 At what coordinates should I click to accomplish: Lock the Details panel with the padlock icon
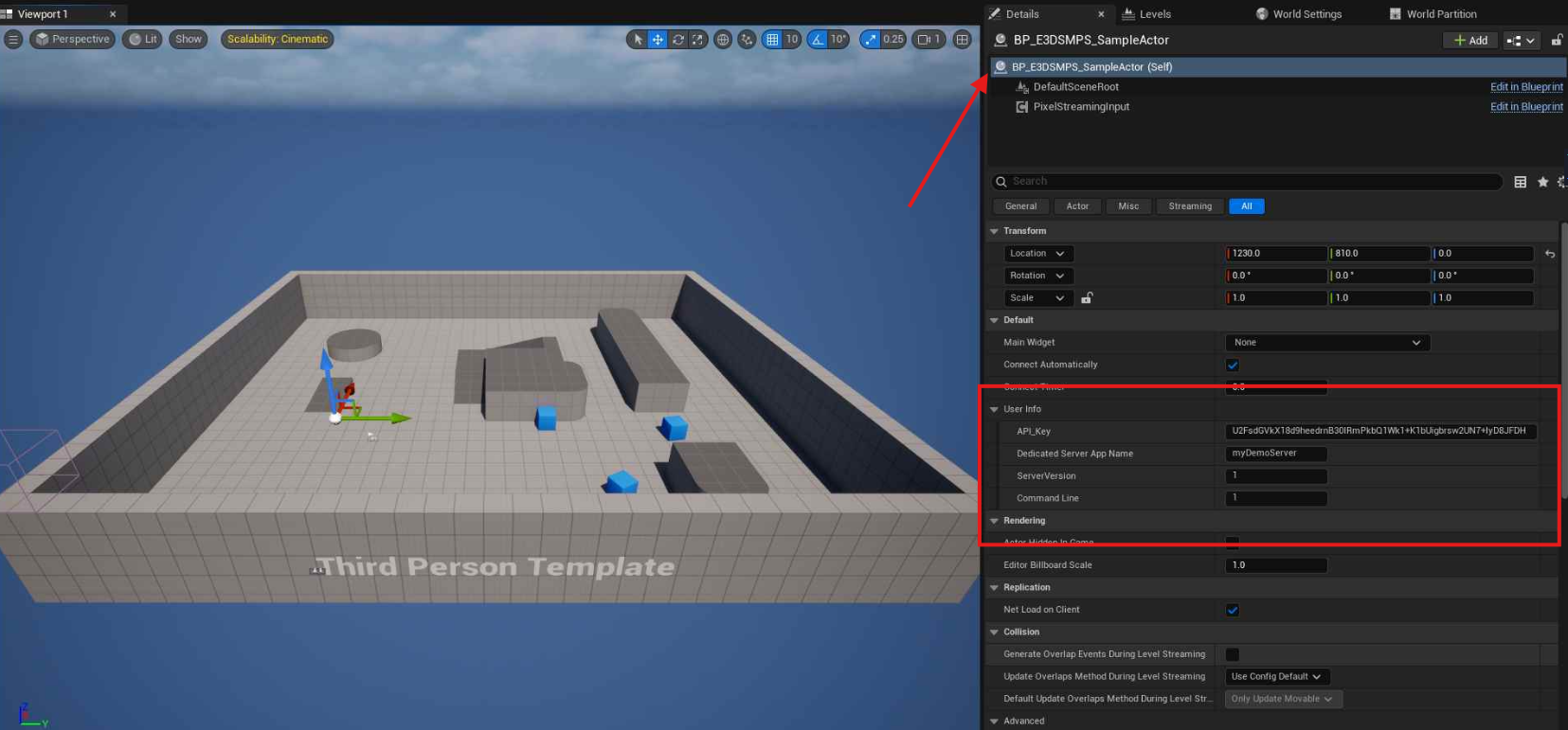[x=1557, y=41]
